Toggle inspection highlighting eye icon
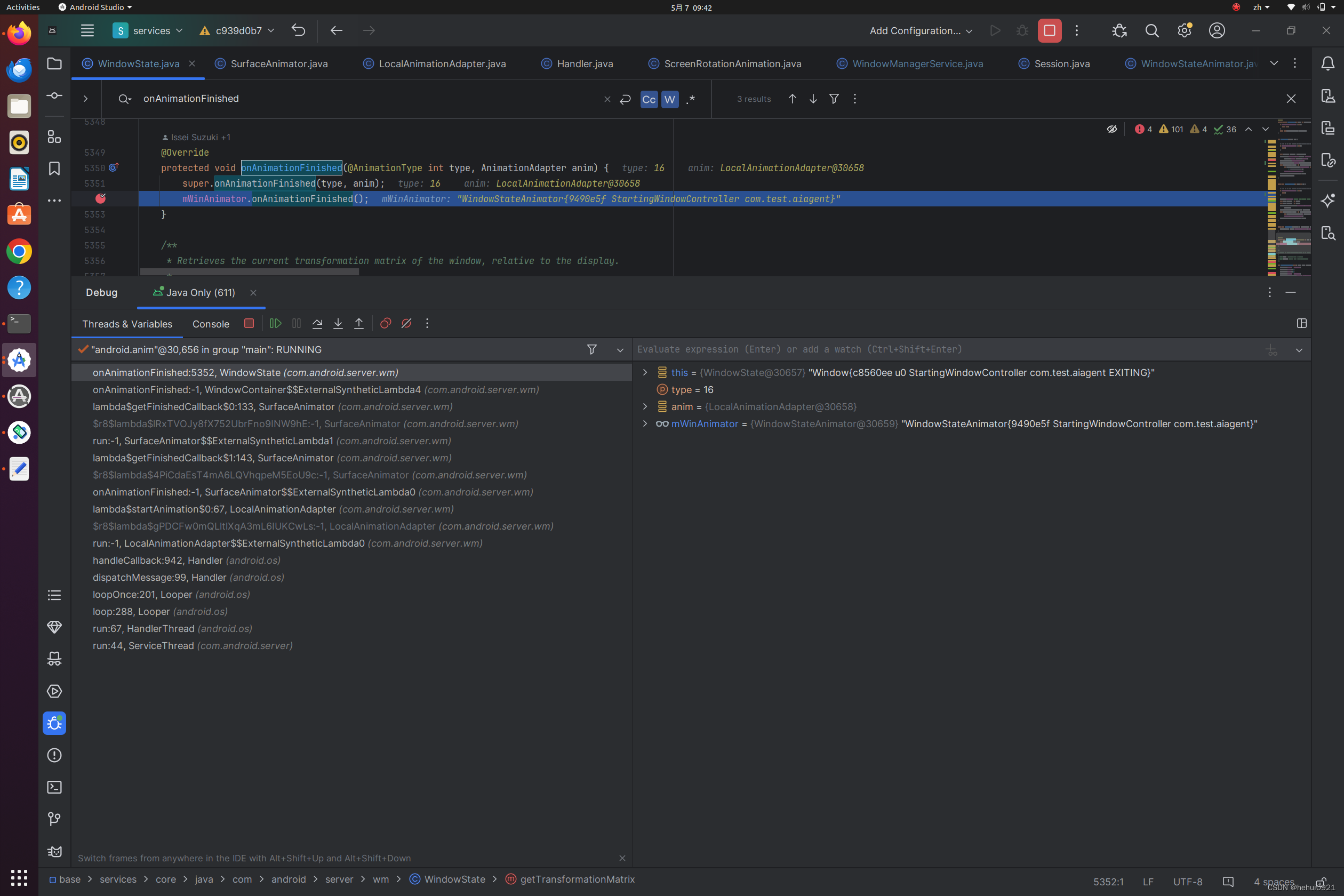Screen dimensions: 1344x896 tap(1112, 129)
